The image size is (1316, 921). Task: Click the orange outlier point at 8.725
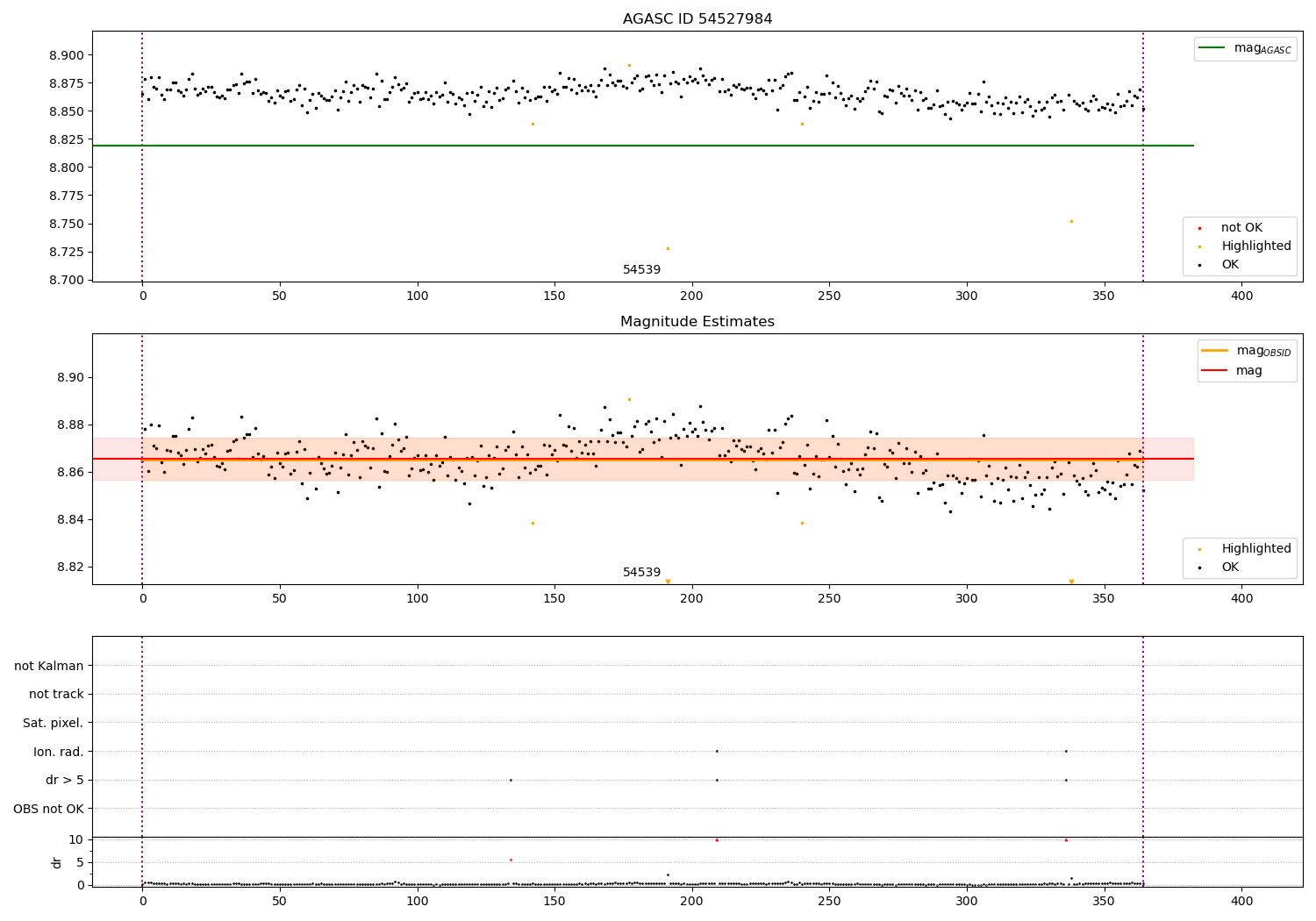click(668, 248)
